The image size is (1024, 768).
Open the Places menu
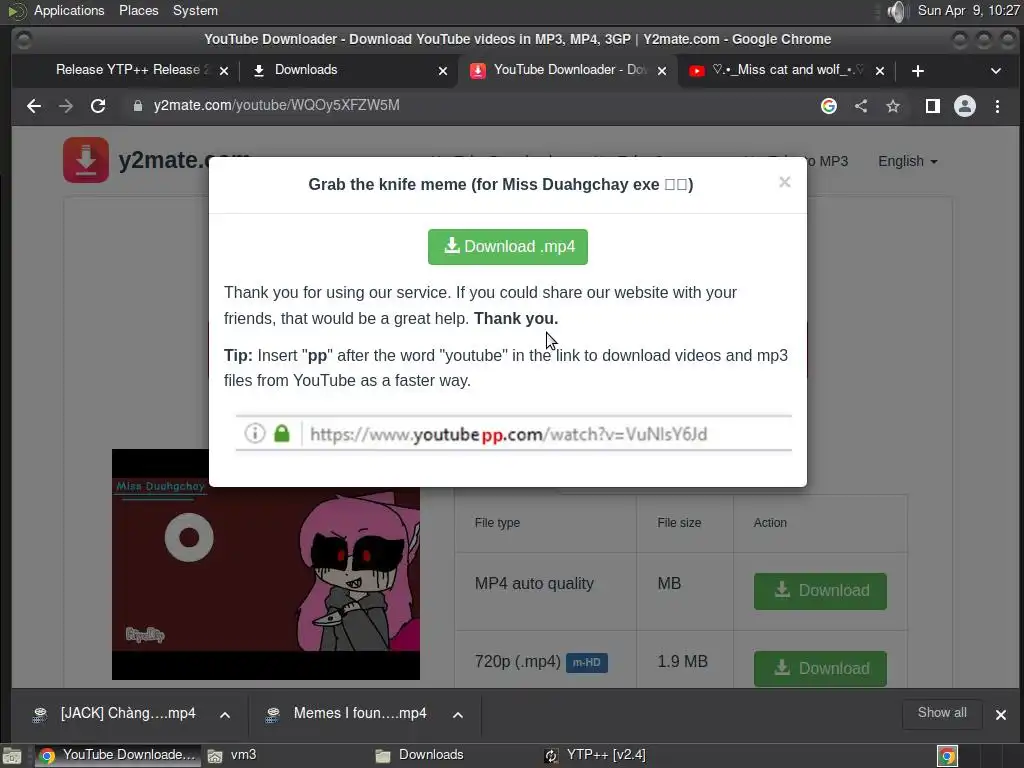138,10
